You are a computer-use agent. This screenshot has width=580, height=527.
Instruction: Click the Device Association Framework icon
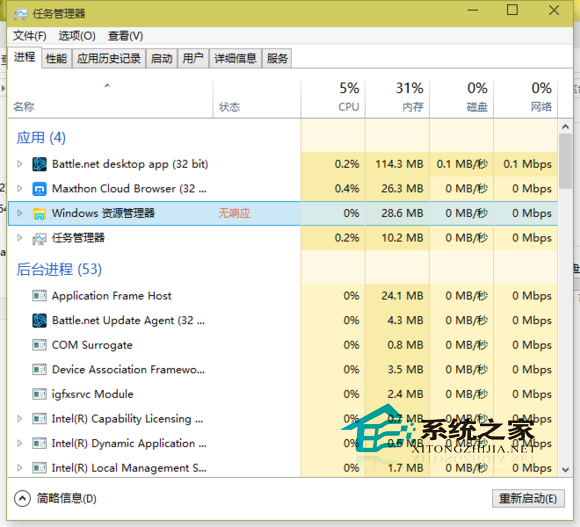(x=40, y=369)
